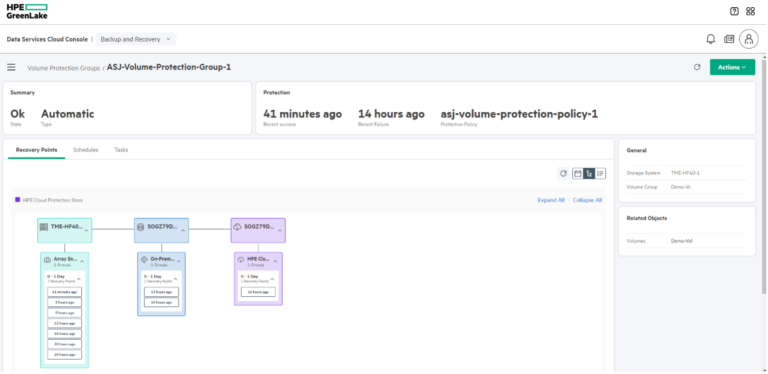This screenshot has width=768, height=374.
Task: Go to the Volume Protection Groups breadcrumb
Action: pyautogui.click(x=64, y=68)
